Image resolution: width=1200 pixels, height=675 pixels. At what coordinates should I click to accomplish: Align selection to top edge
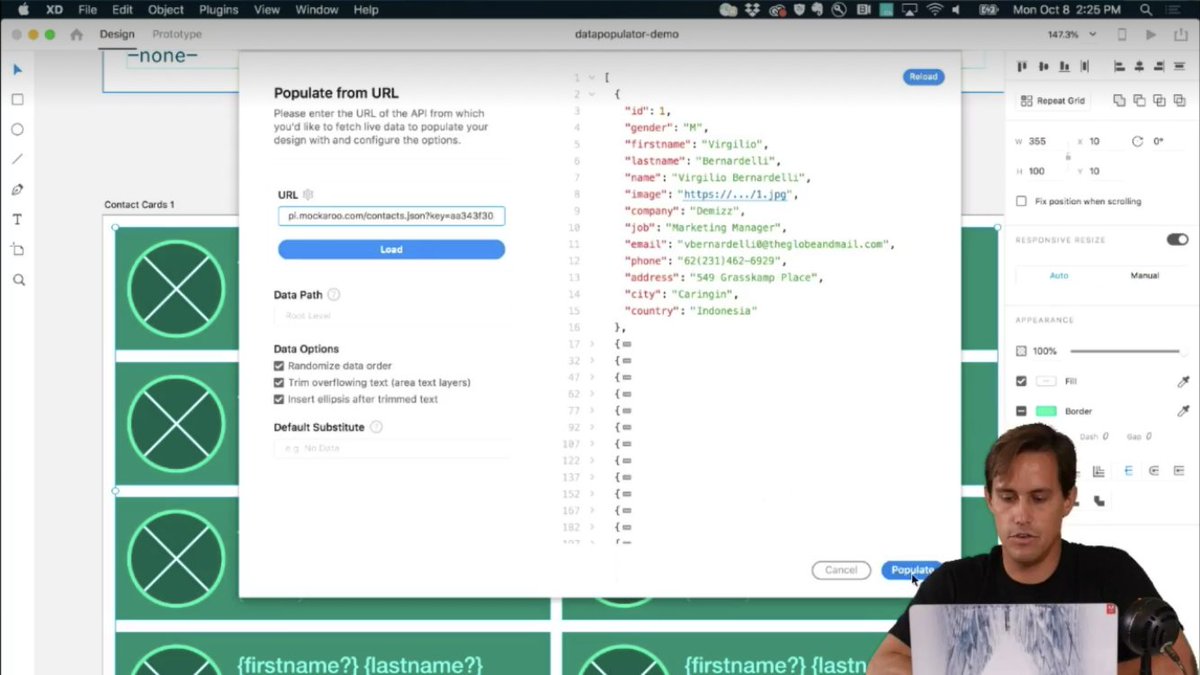(x=1022, y=67)
